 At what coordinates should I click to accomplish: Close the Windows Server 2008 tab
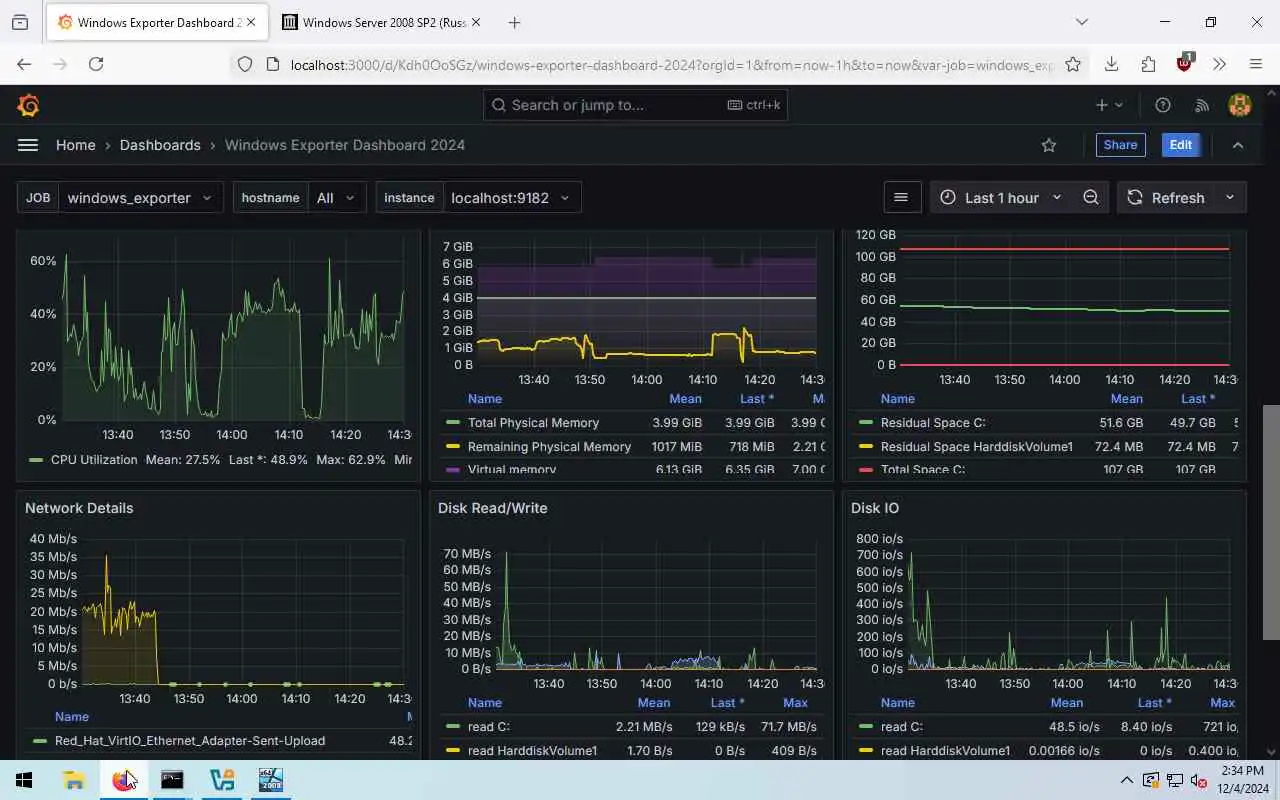[x=474, y=22]
